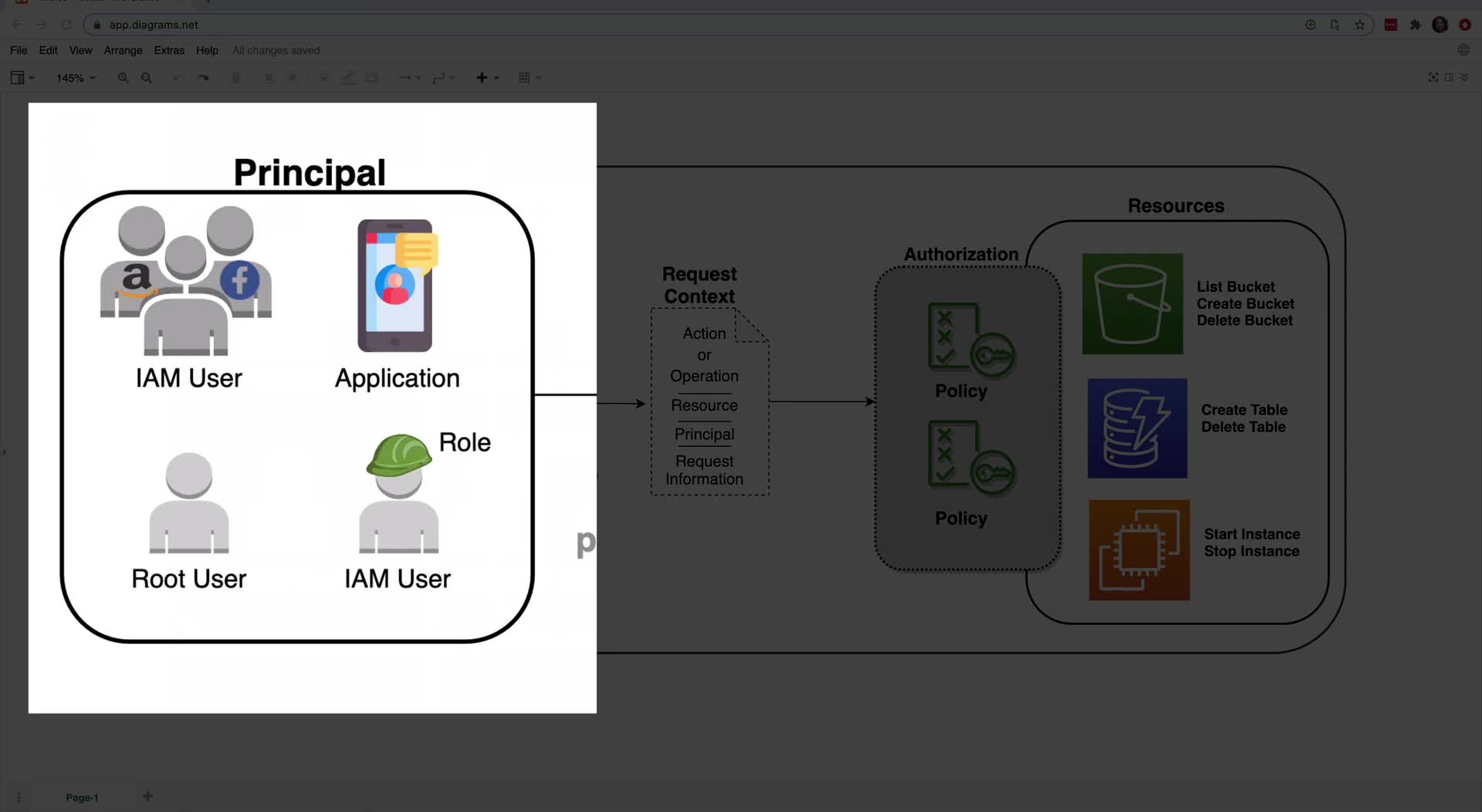
Task: Click the to front icon
Action: coord(269,77)
